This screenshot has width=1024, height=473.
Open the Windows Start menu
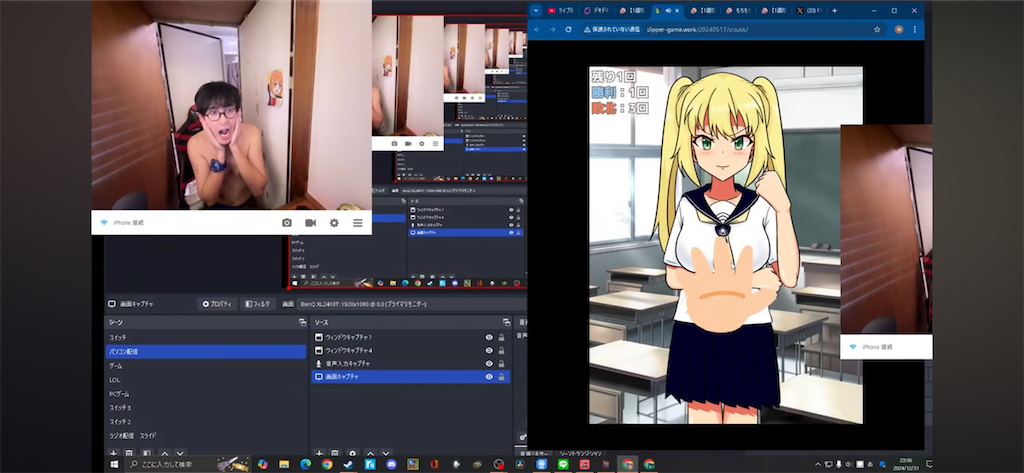click(x=115, y=465)
